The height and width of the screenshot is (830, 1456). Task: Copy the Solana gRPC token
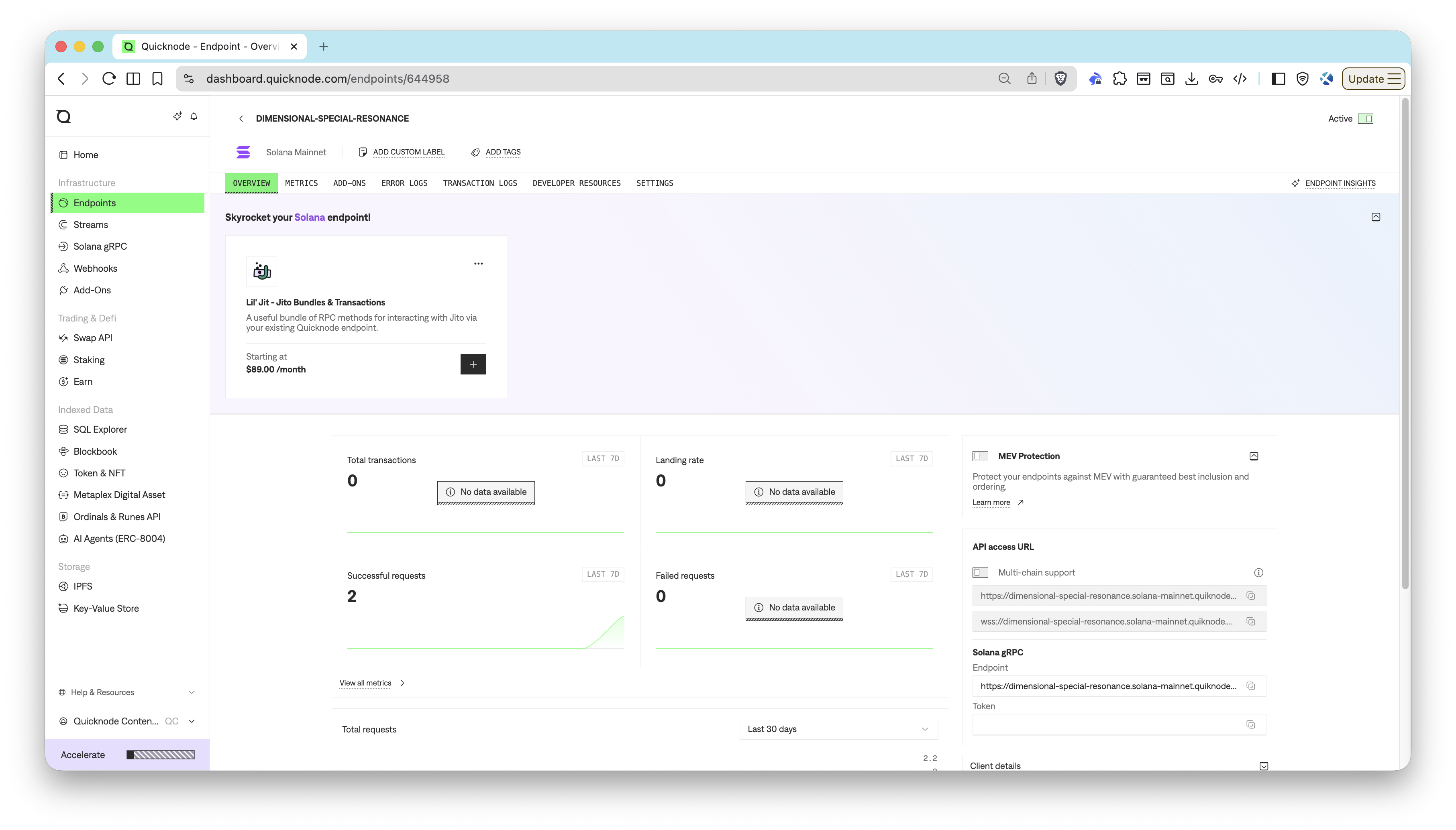1250,724
